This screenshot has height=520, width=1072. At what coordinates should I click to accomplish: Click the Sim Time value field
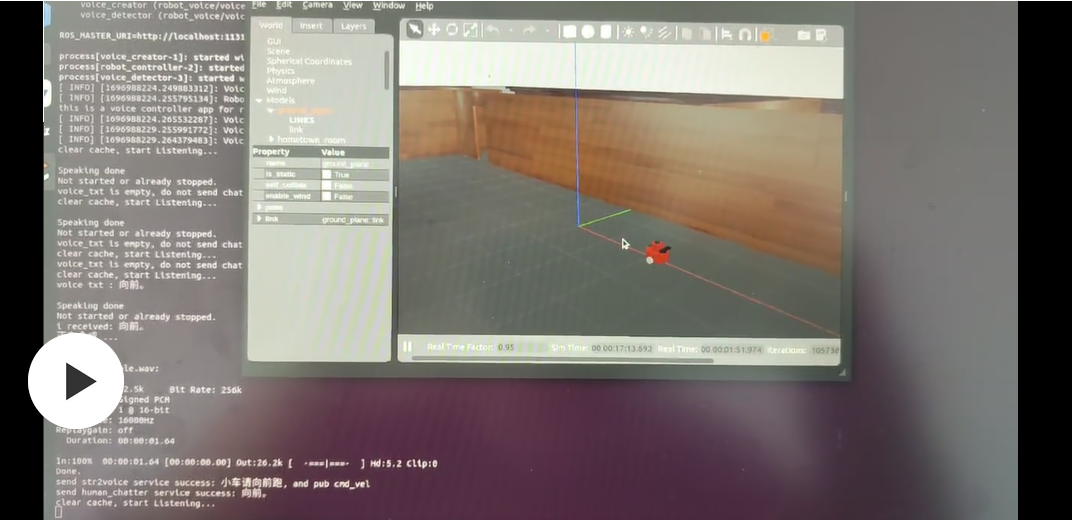[x=621, y=348]
